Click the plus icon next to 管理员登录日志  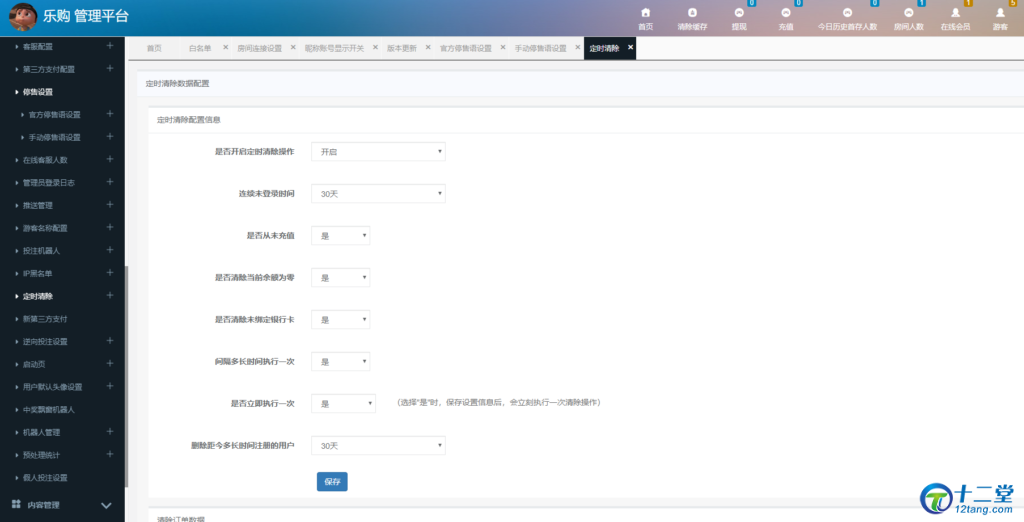coord(110,182)
